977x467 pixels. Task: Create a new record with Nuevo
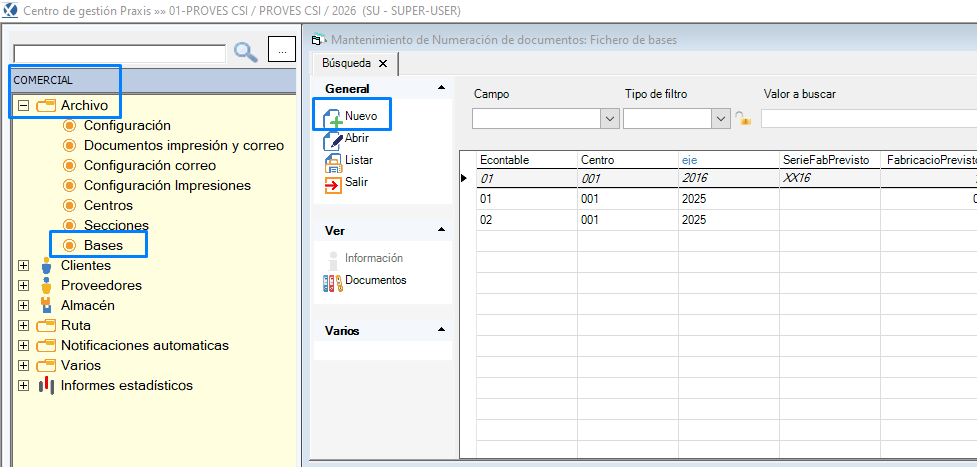[x=353, y=117]
